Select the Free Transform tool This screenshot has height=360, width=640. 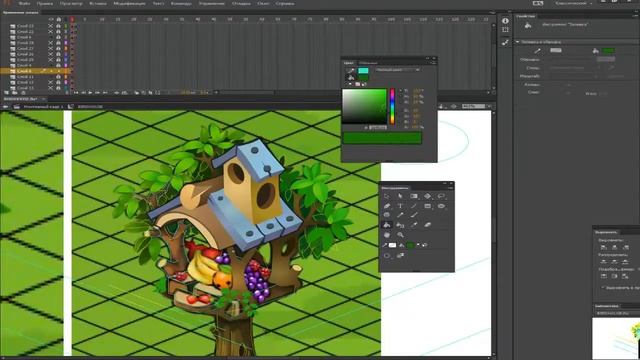[414, 196]
